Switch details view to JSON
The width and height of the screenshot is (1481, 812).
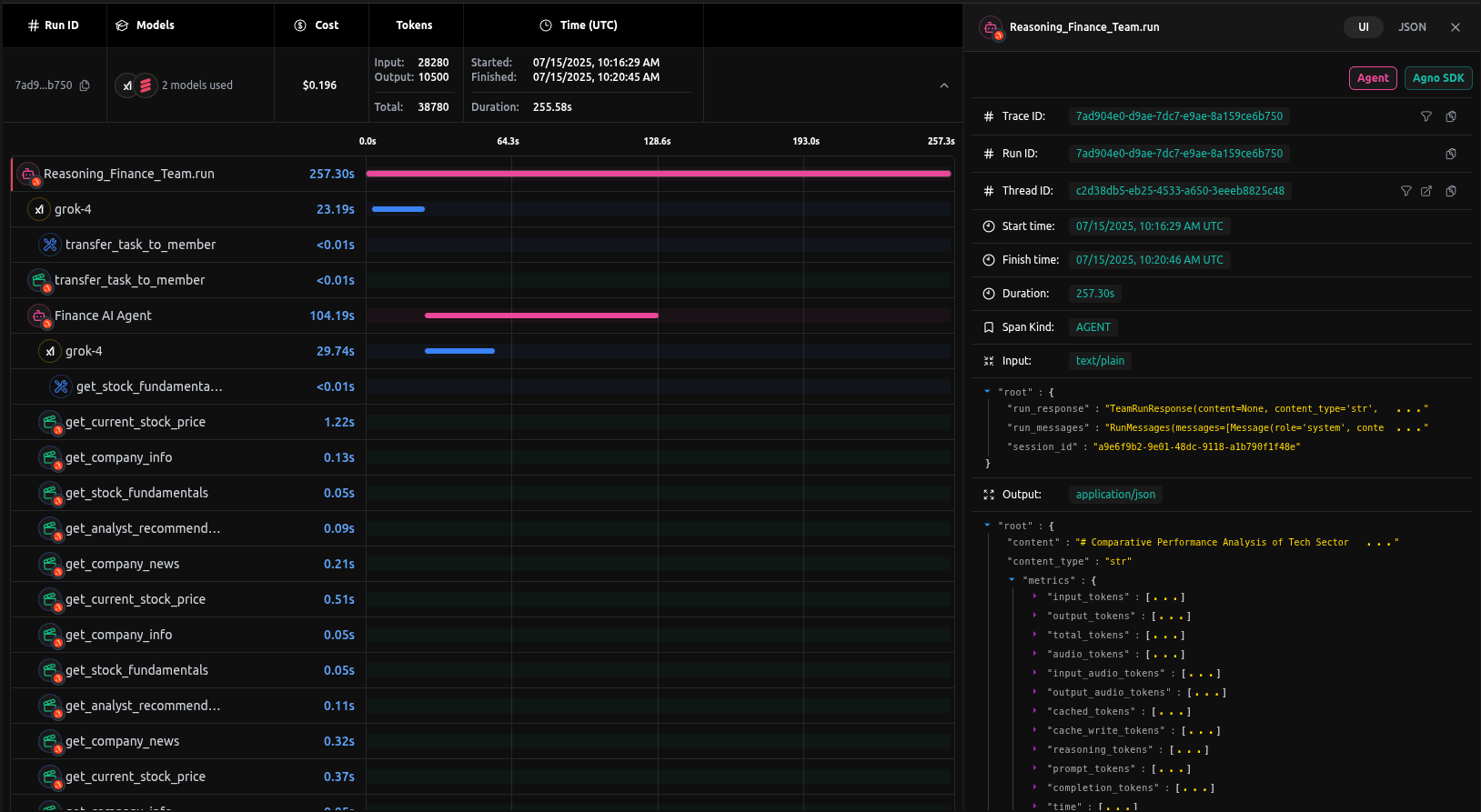[1412, 27]
